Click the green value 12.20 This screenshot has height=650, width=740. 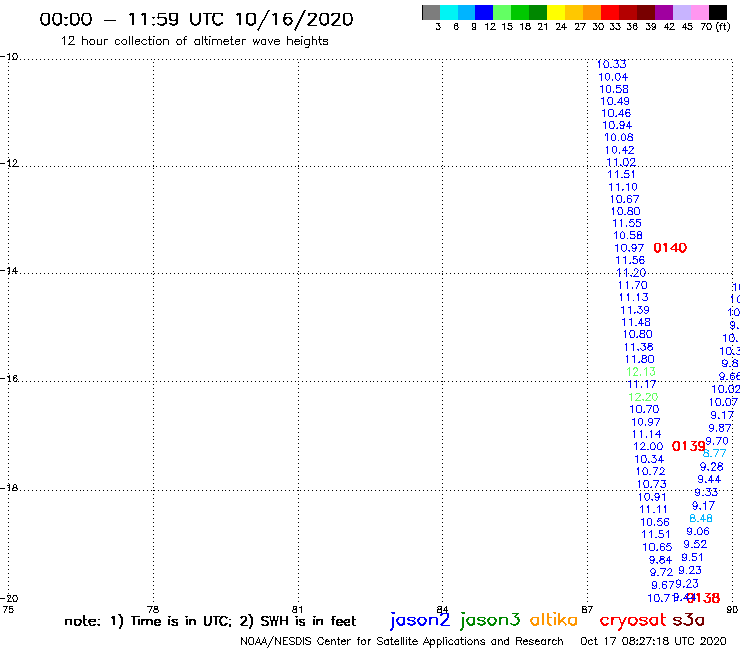tap(643, 397)
